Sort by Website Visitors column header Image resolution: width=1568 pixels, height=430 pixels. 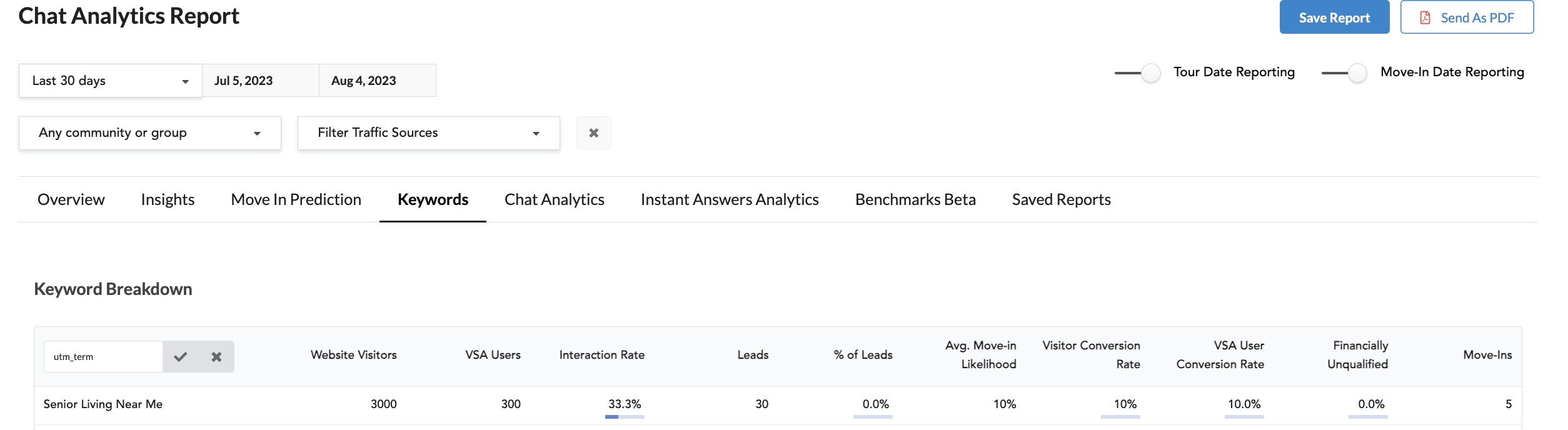click(353, 354)
